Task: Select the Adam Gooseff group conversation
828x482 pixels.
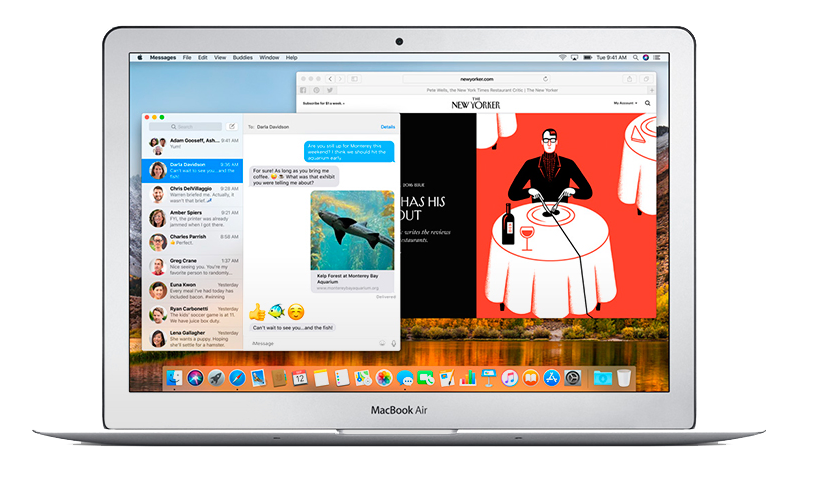Action: [x=192, y=146]
